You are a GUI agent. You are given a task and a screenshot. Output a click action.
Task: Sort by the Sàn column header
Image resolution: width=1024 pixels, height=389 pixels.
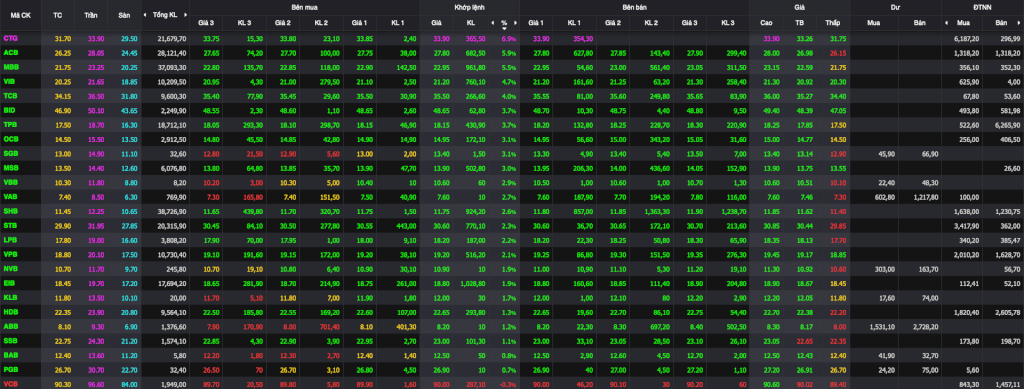click(123, 14)
